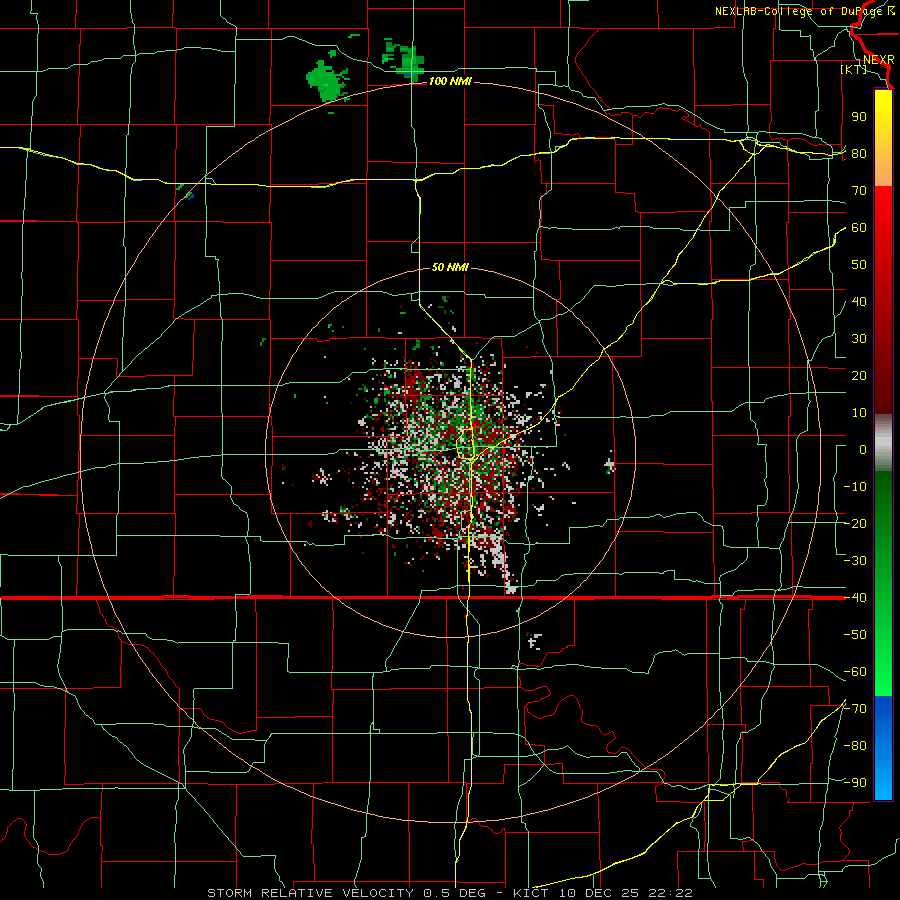Click the NEXR label above the scale
The image size is (900, 900).
pyautogui.click(x=878, y=60)
